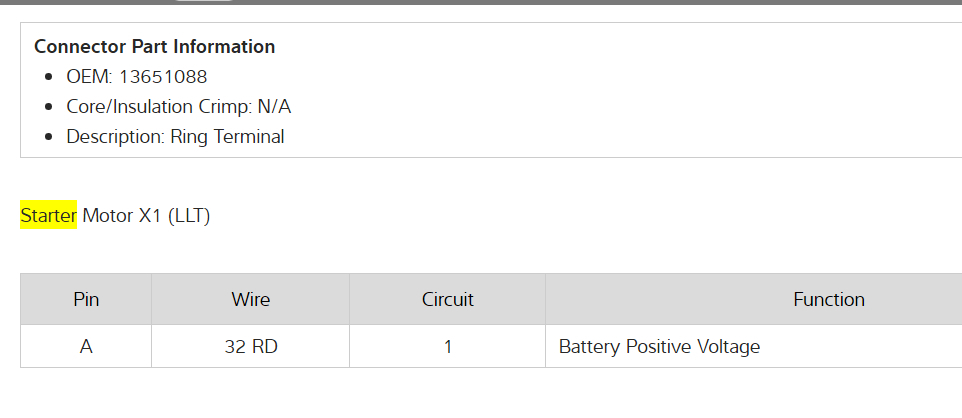Screen dimensions: 962x418
Task: Click the white handle in the top gray bar
Action: click(x=205, y=1)
